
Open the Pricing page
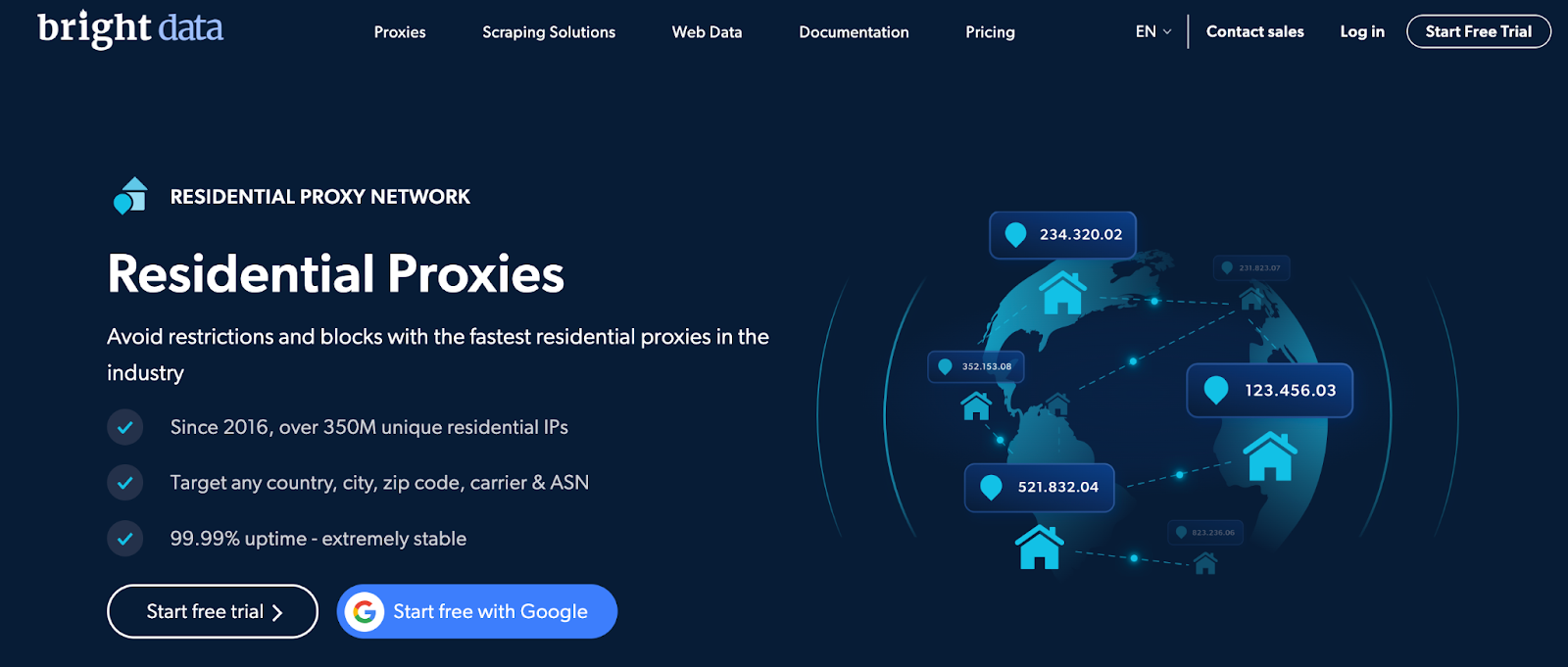point(990,32)
